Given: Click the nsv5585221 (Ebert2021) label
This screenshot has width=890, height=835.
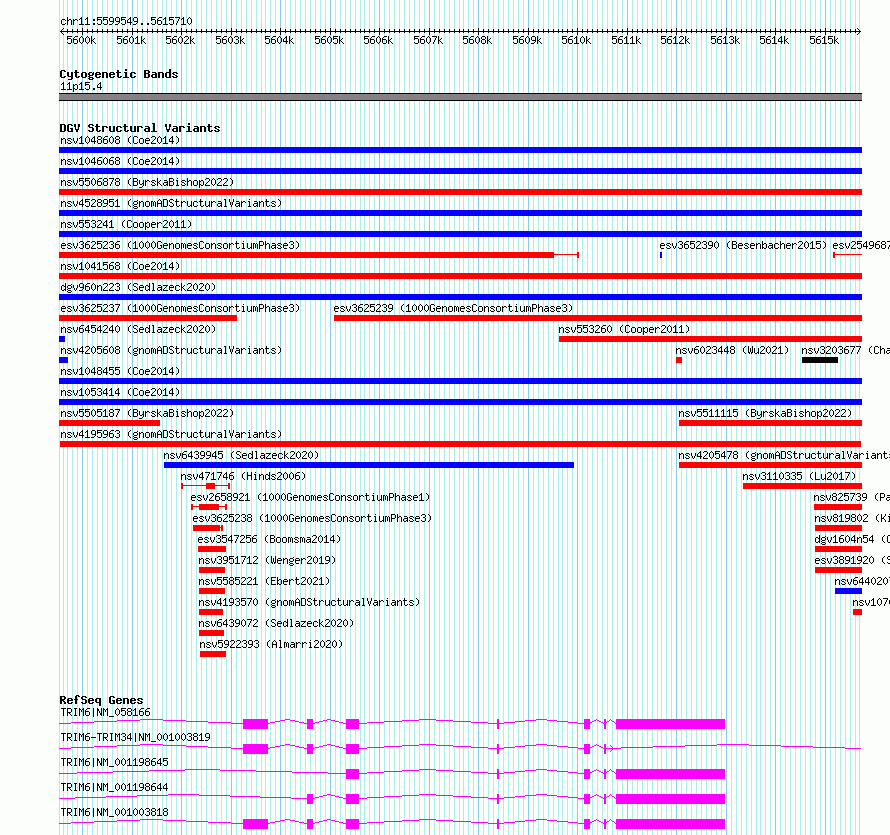Looking at the screenshot, I should (x=264, y=581).
